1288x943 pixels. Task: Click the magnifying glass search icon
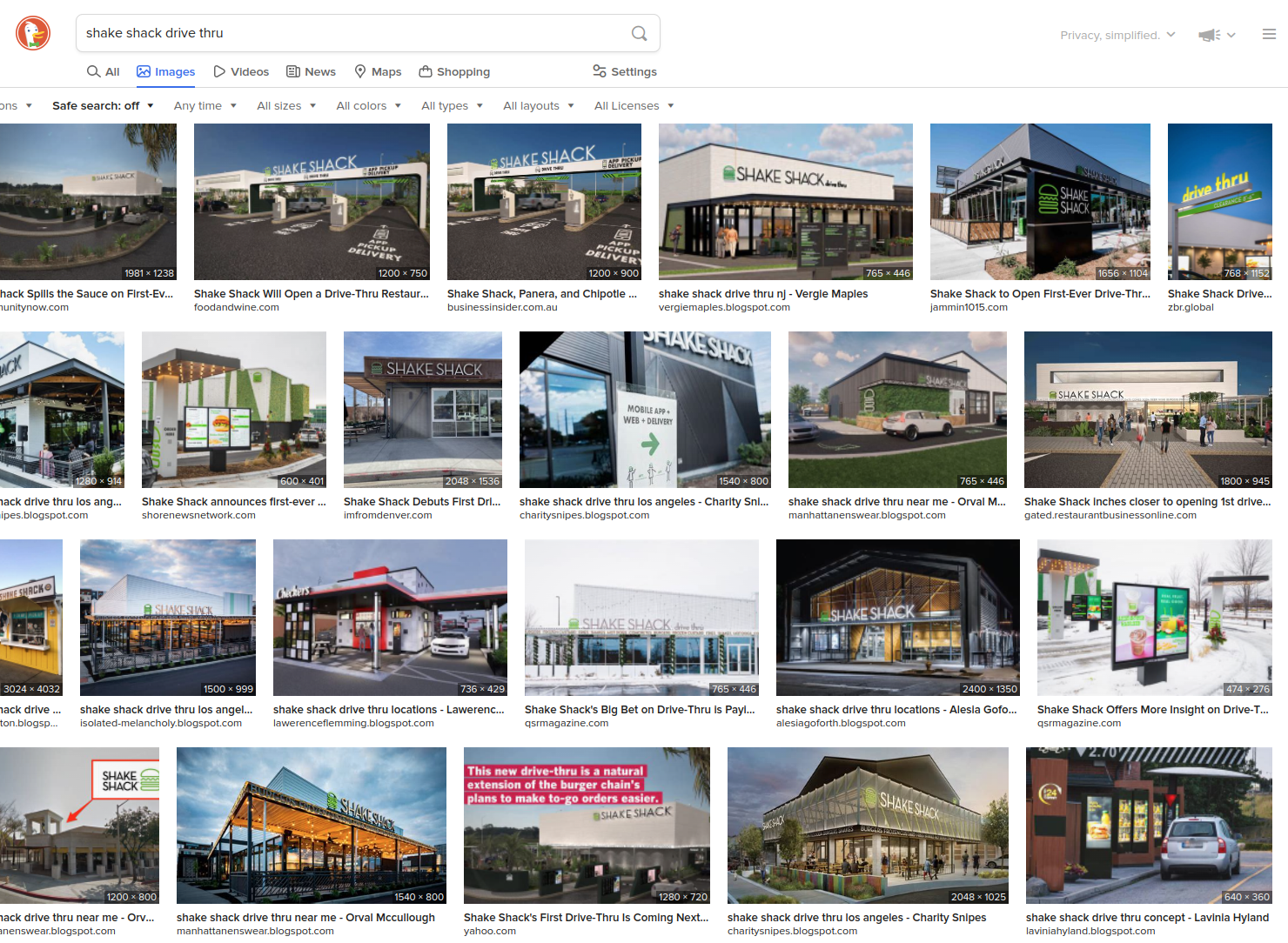point(639,34)
